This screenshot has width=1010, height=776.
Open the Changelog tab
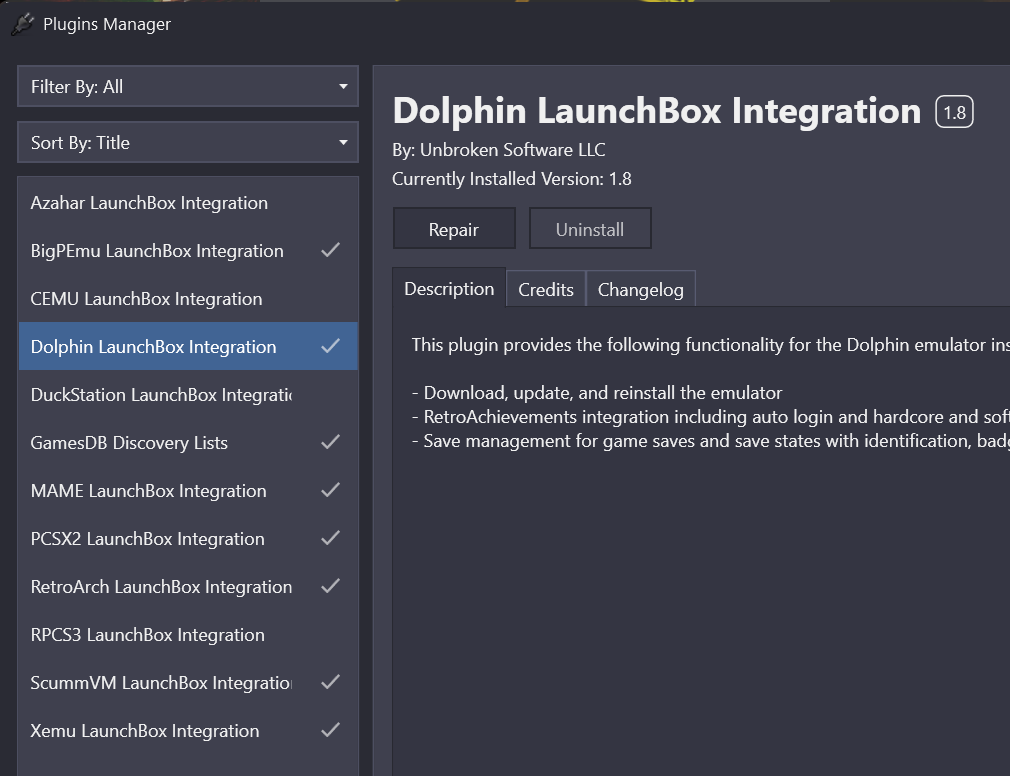point(640,290)
